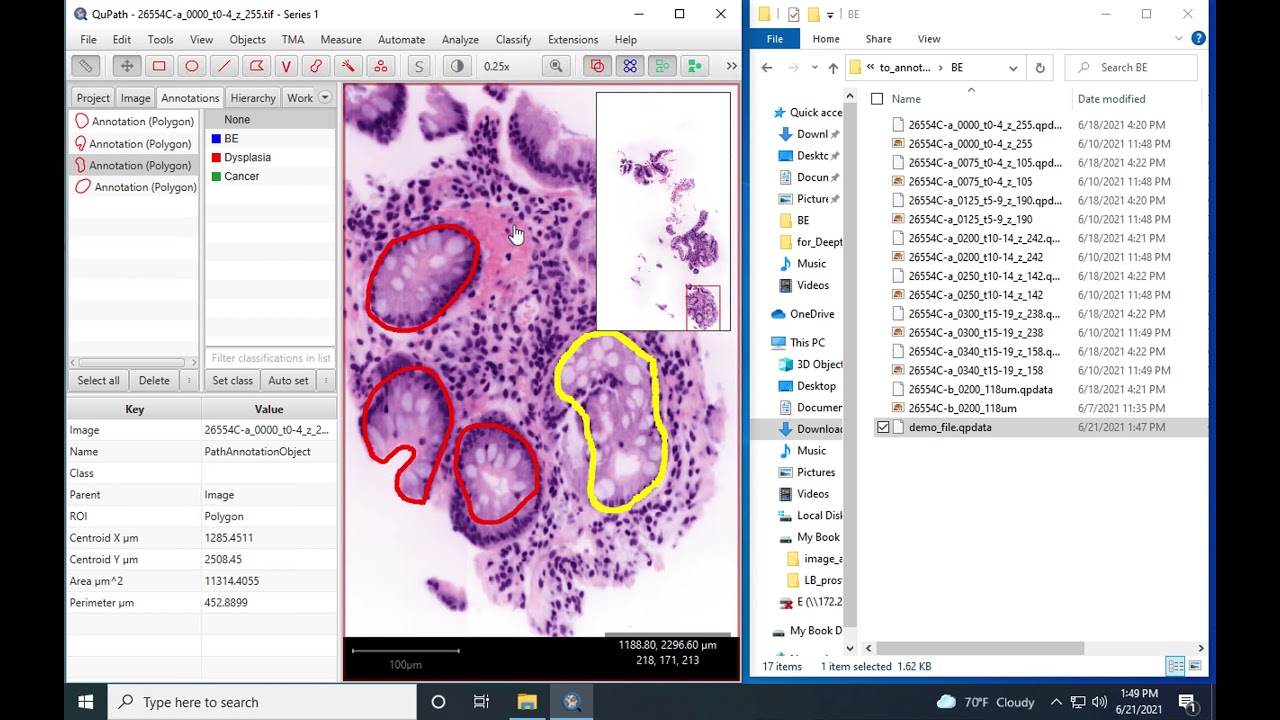Open the Share tab in Explorer
Viewport: 1280px width, 720px height.
[879, 39]
